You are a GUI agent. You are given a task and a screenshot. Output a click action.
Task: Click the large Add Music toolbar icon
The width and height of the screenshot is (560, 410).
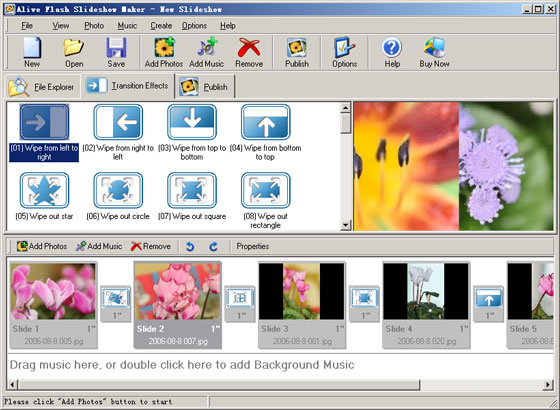pyautogui.click(x=206, y=52)
